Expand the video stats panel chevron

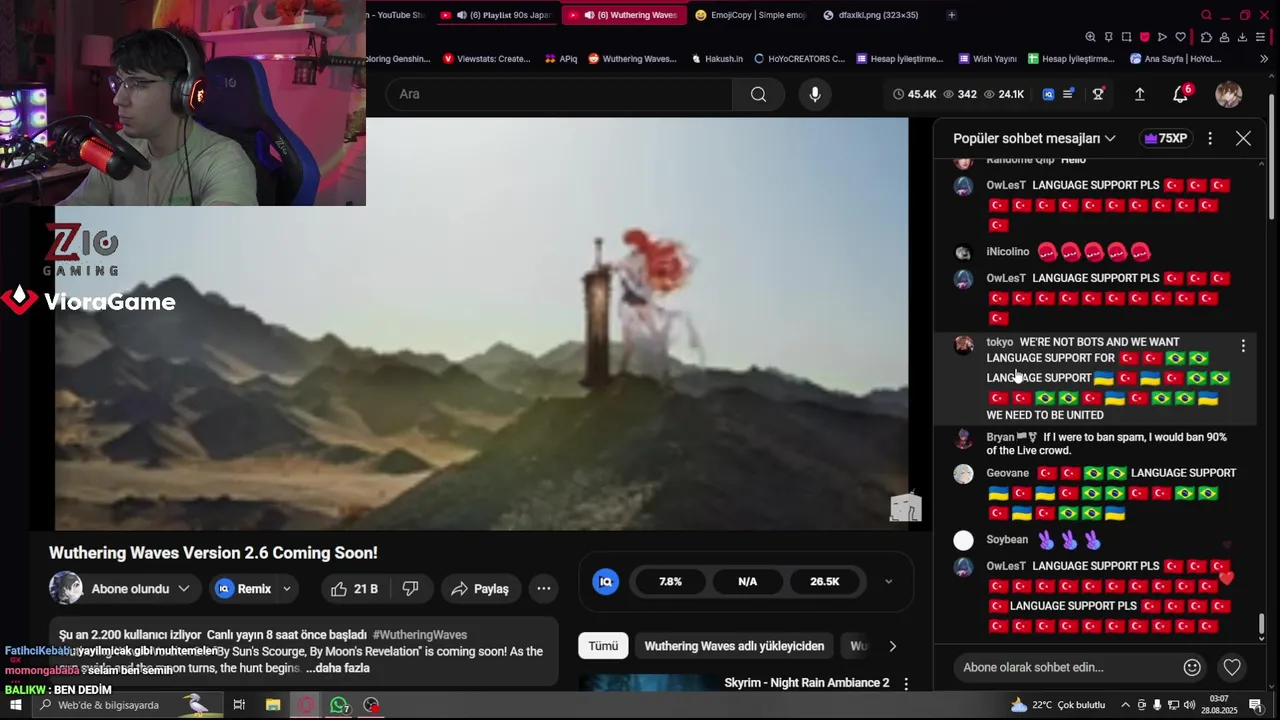[x=888, y=581]
